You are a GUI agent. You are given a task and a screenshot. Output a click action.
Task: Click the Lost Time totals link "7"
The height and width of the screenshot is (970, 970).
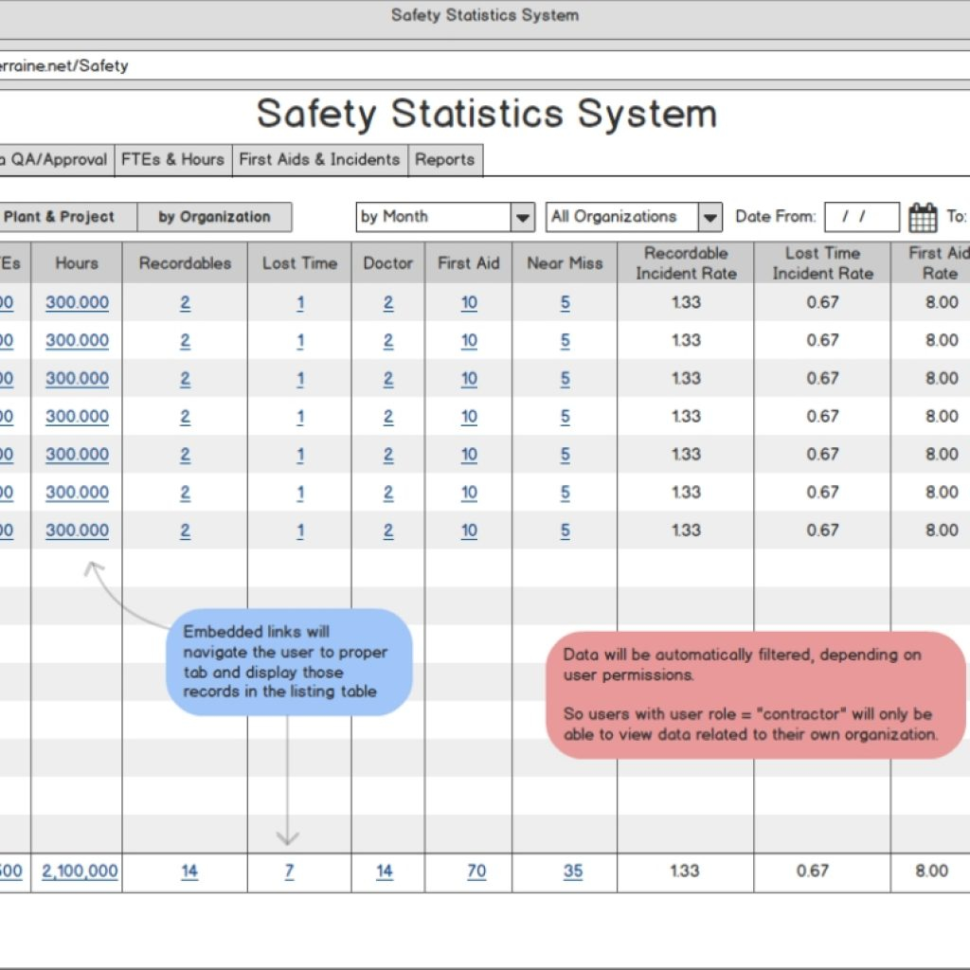288,871
